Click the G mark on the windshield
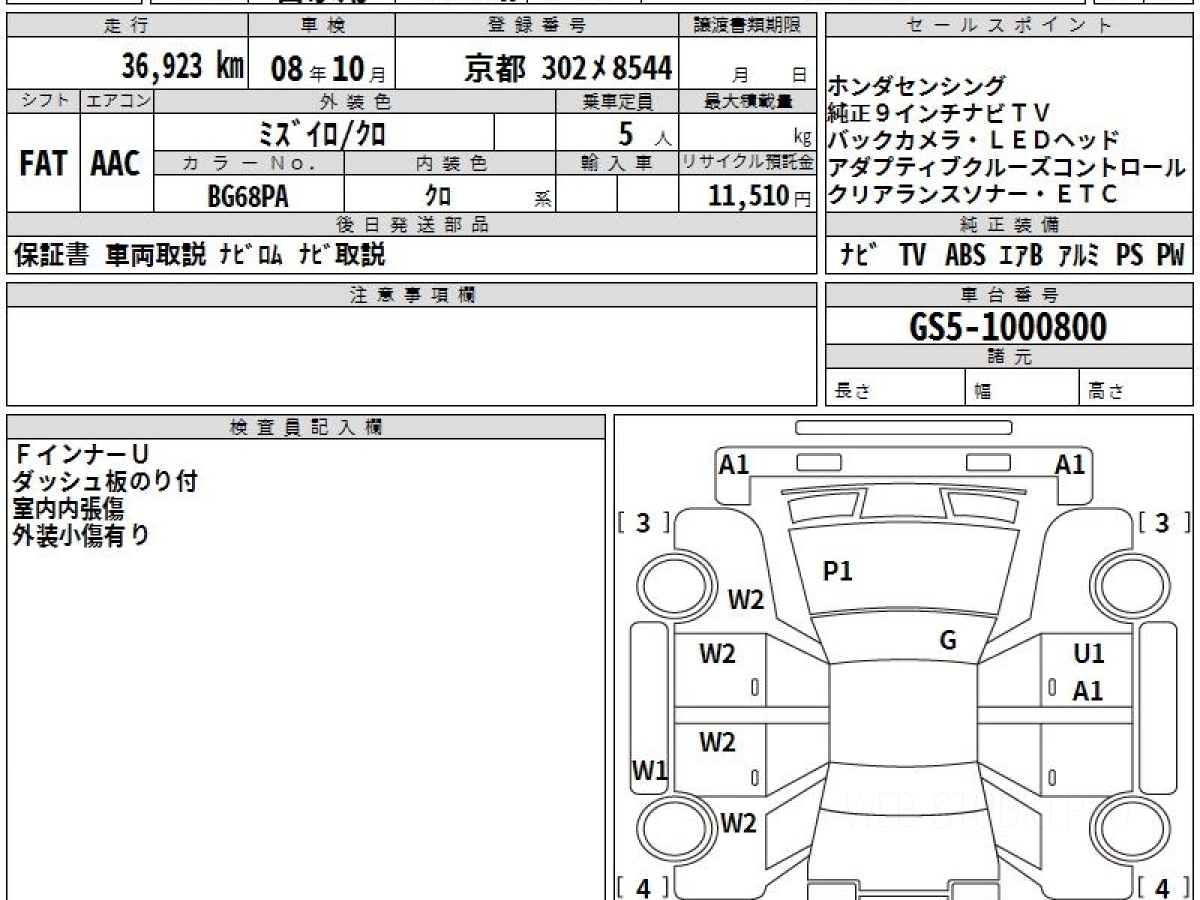This screenshot has height=900, width=1200. (948, 641)
